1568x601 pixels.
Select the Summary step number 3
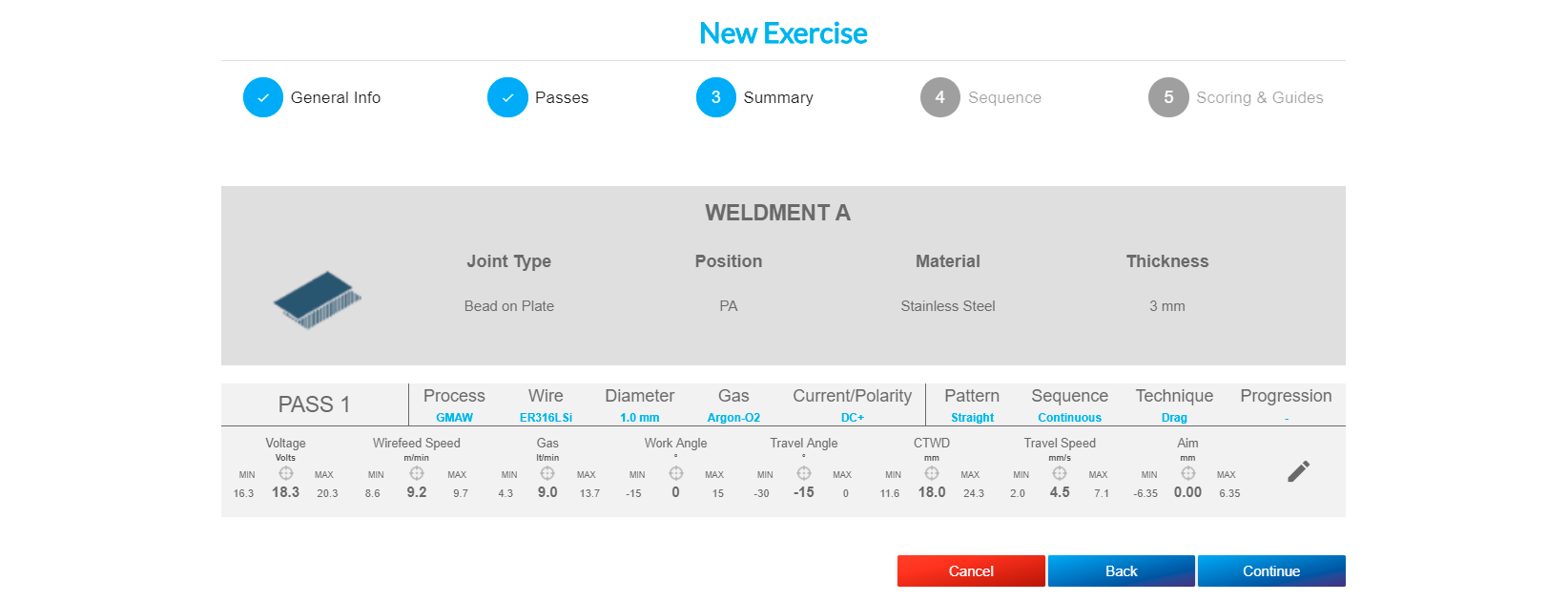716,97
